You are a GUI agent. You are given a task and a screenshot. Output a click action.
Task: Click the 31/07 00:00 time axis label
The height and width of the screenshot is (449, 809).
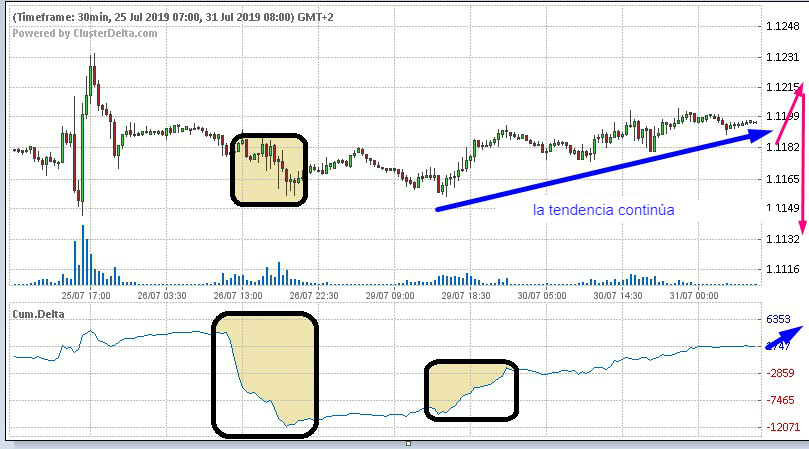[693, 295]
